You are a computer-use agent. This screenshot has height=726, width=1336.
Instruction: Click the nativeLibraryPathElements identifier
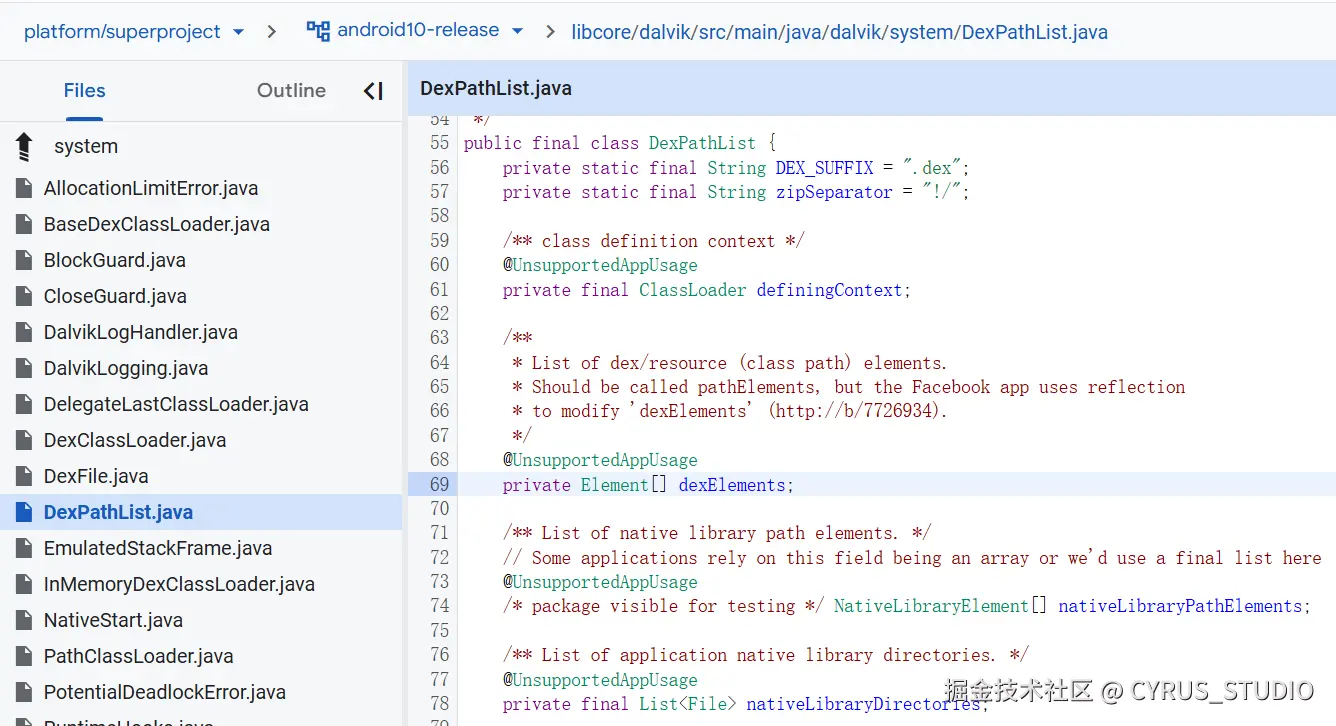[1180, 606]
